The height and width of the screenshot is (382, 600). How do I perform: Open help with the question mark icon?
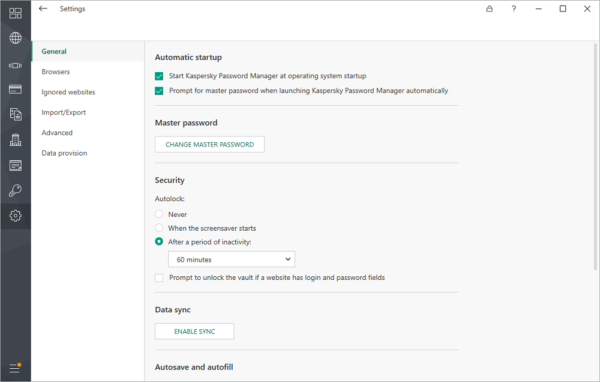point(514,8)
